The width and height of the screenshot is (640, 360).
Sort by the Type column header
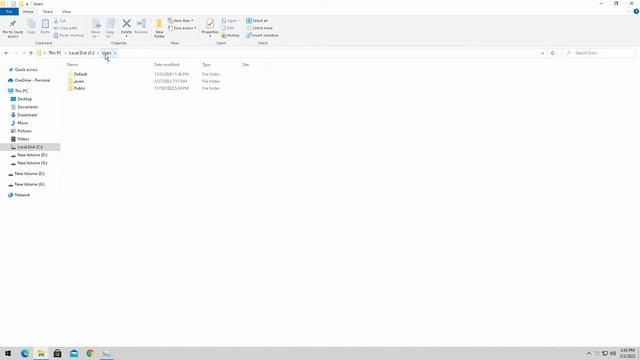[206, 64]
